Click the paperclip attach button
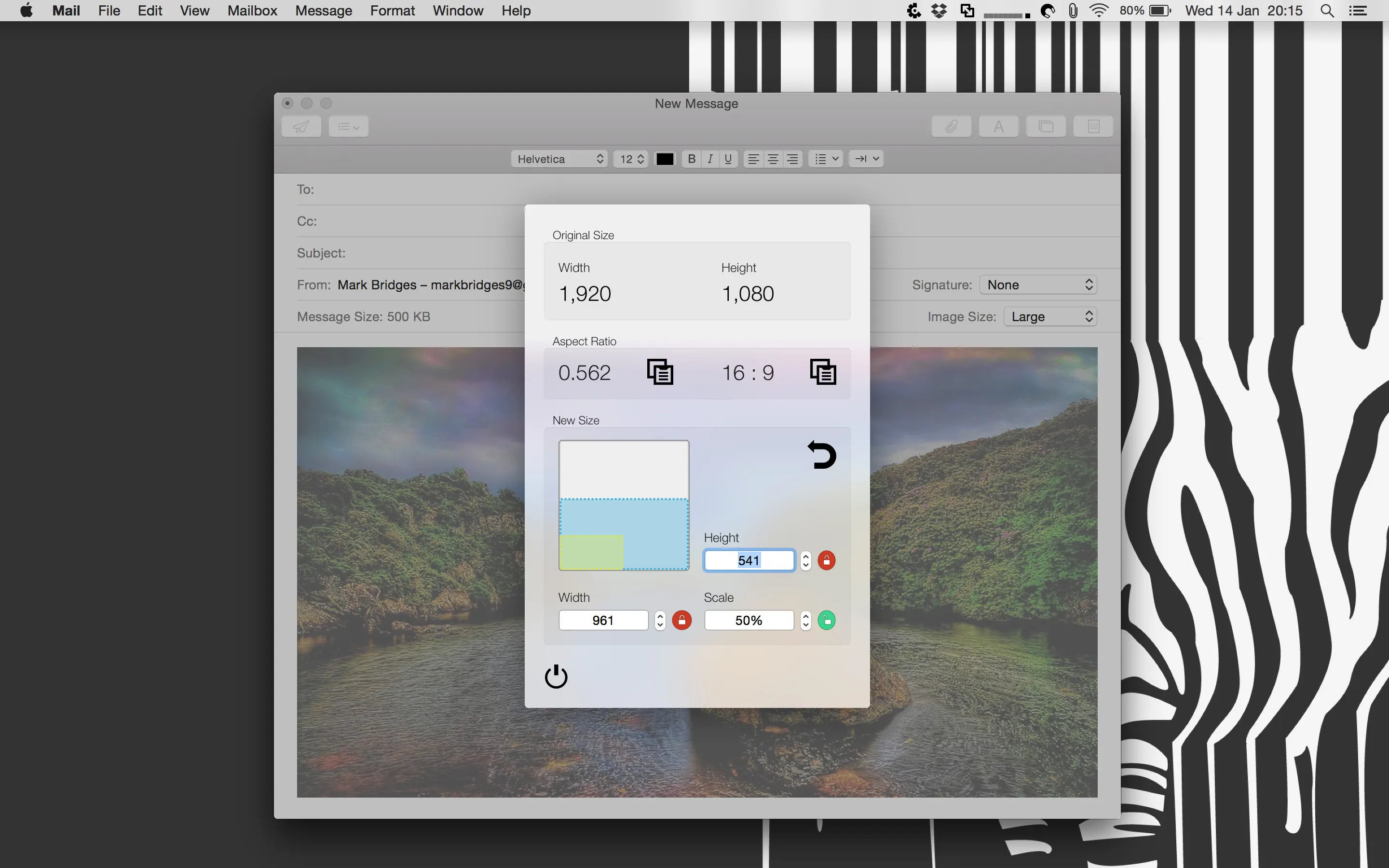This screenshot has width=1389, height=868. point(951,126)
